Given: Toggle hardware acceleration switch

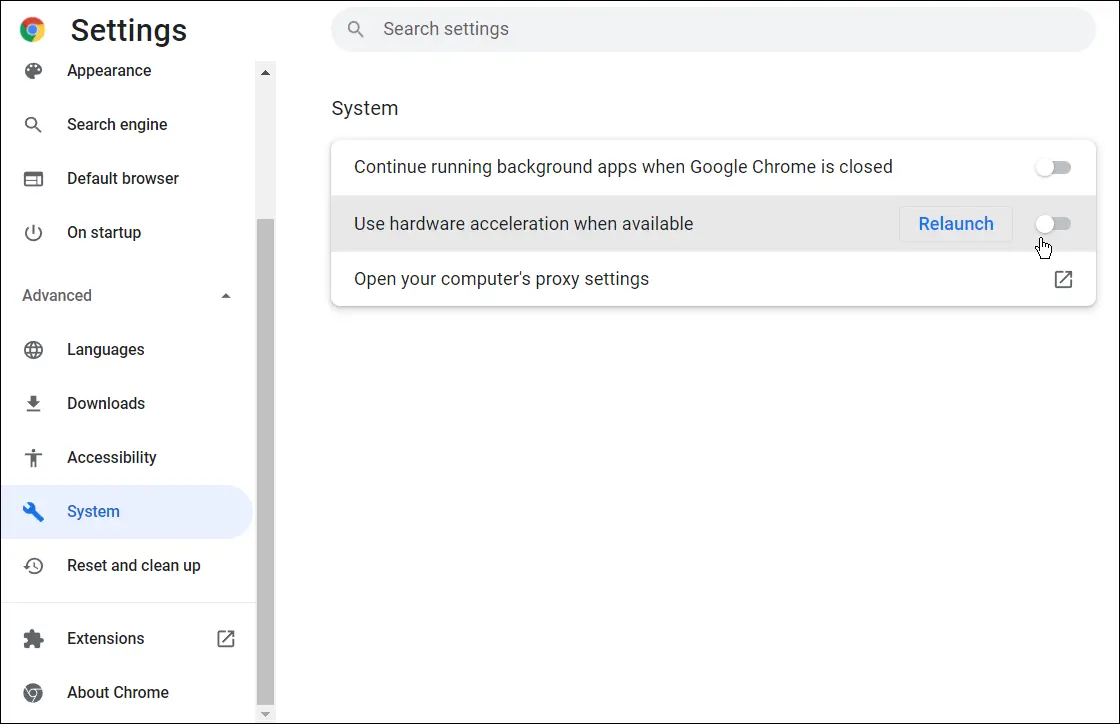Looking at the screenshot, I should (1054, 223).
